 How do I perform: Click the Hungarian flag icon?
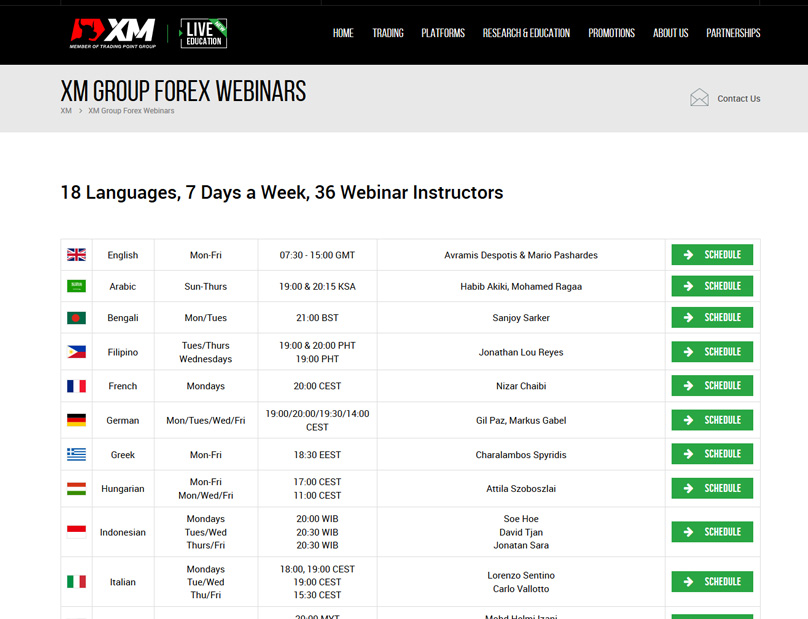click(x=76, y=489)
